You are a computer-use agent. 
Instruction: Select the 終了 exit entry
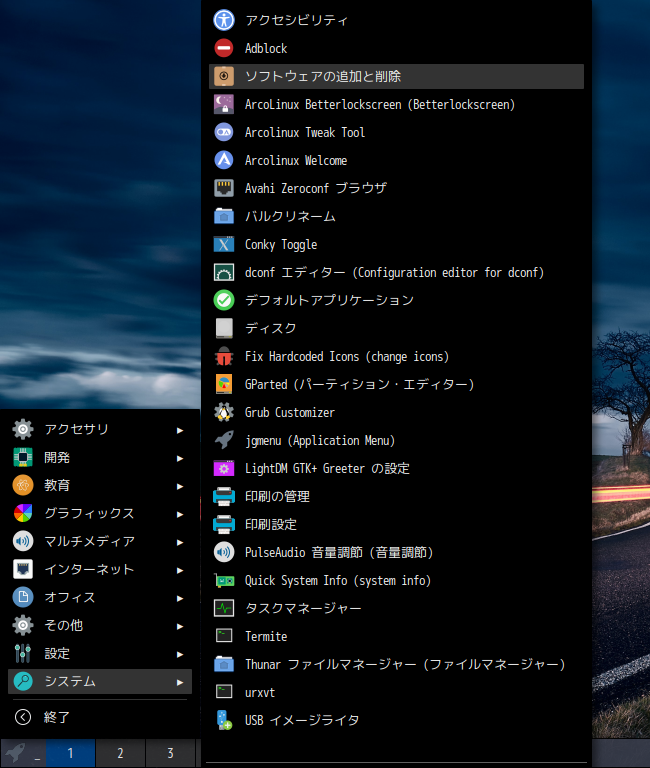pyautogui.click(x=100, y=717)
